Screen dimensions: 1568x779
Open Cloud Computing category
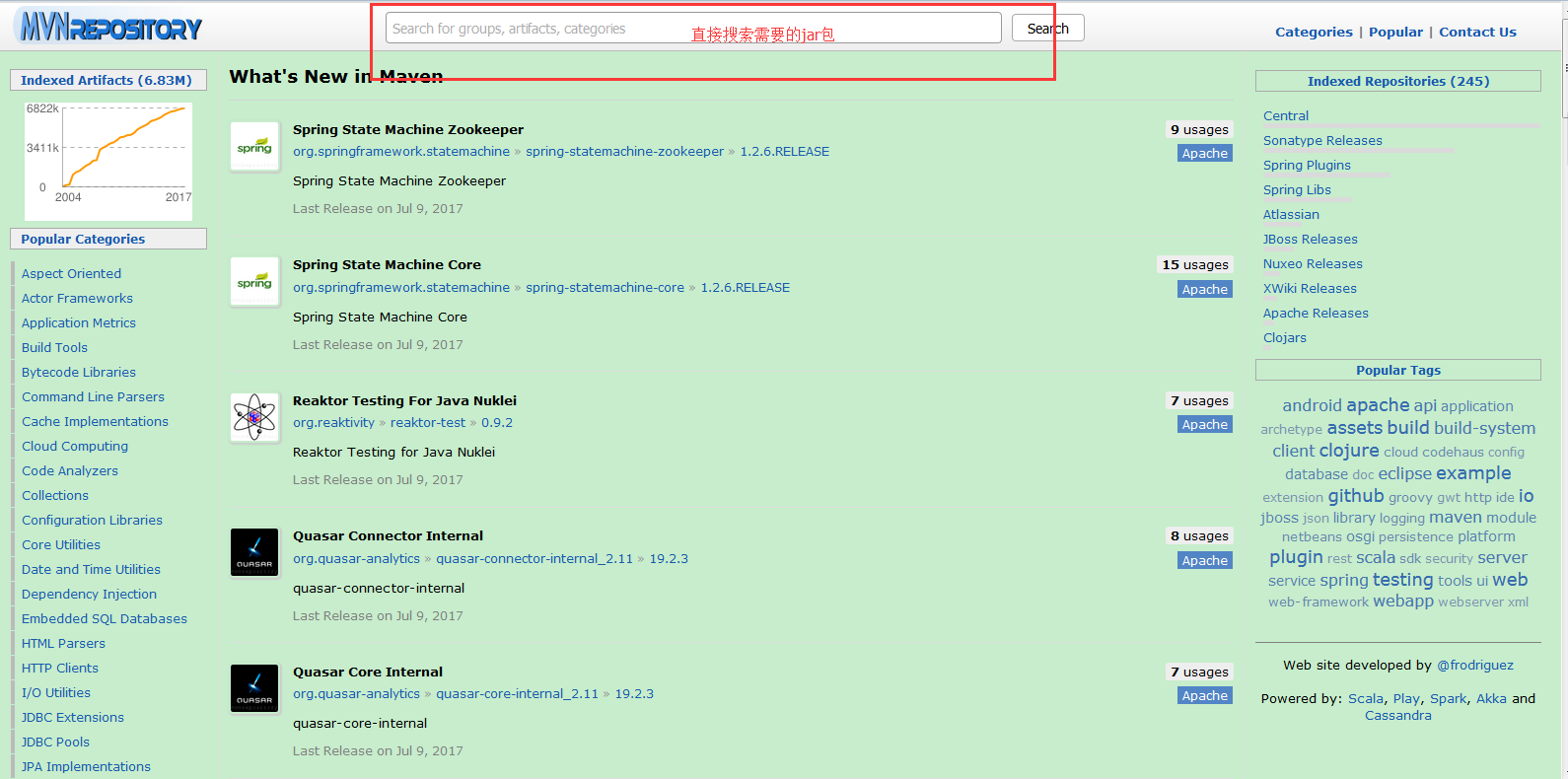pyautogui.click(x=75, y=446)
